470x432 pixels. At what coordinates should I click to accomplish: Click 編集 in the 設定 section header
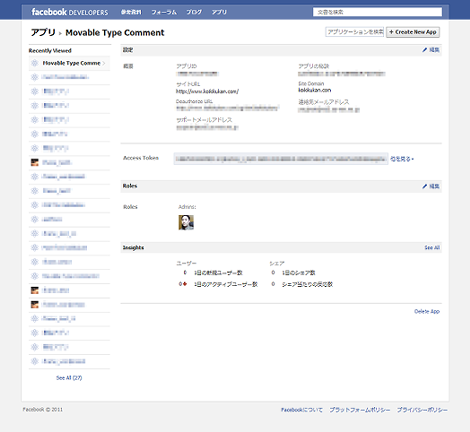pos(431,50)
